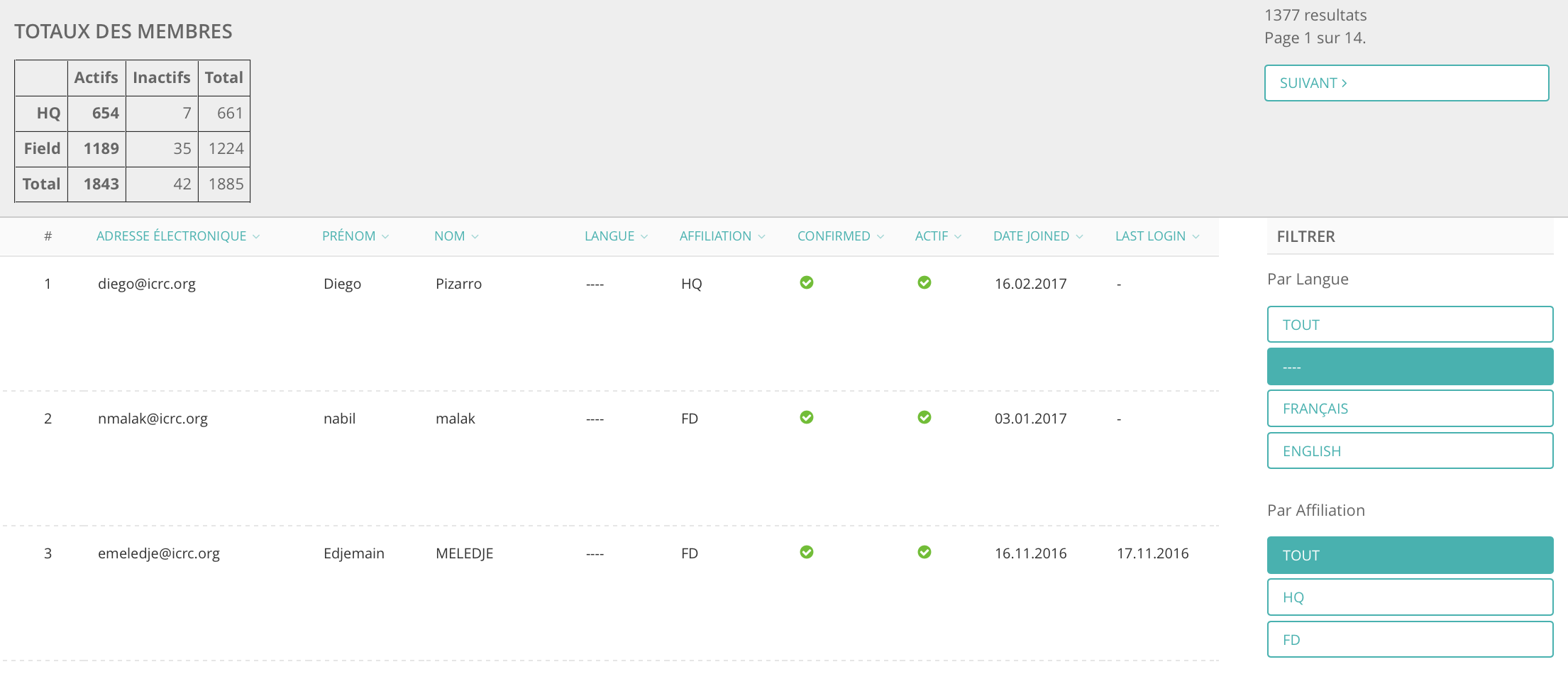Click Diego's confirmed green checkmark icon
Screen dimensions: 1568x674
806,282
